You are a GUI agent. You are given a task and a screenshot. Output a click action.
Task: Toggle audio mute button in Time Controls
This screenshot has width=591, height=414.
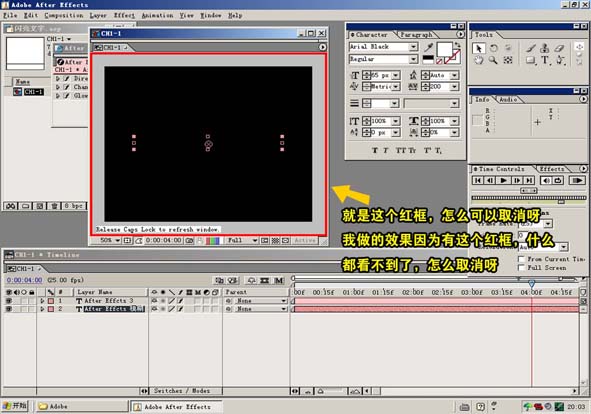545,180
